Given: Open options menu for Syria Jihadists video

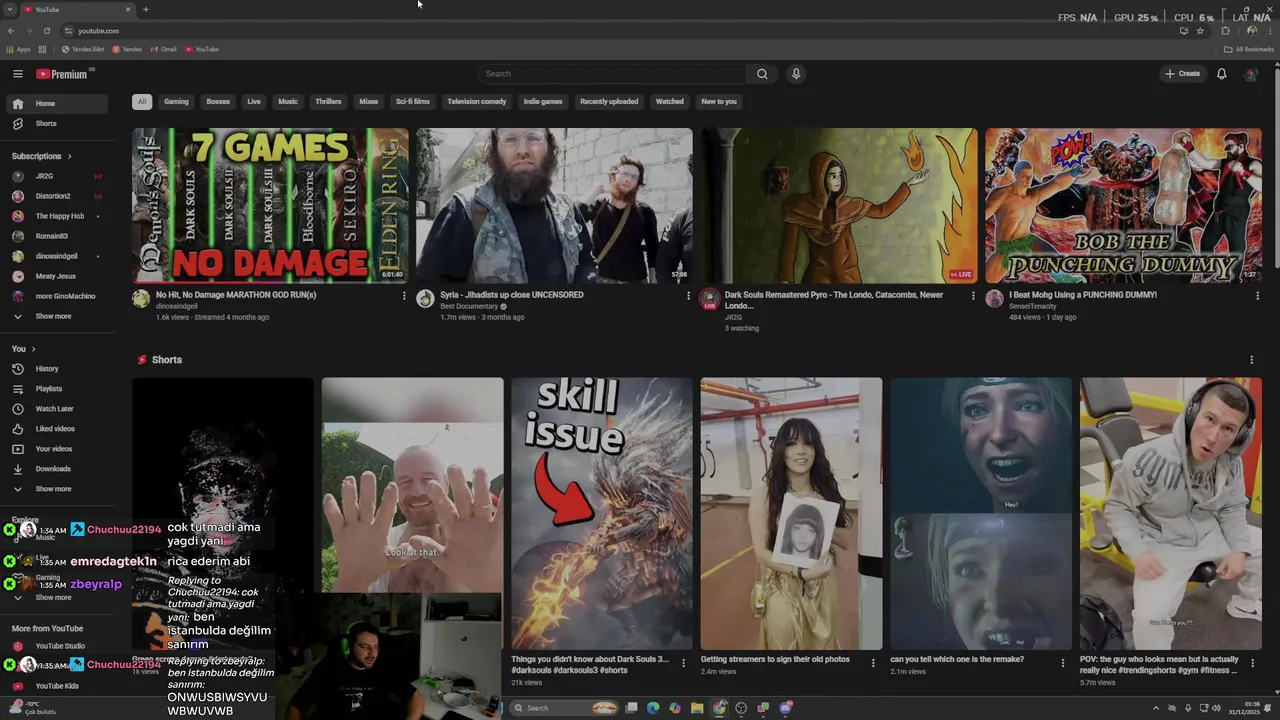Looking at the screenshot, I should coord(688,296).
